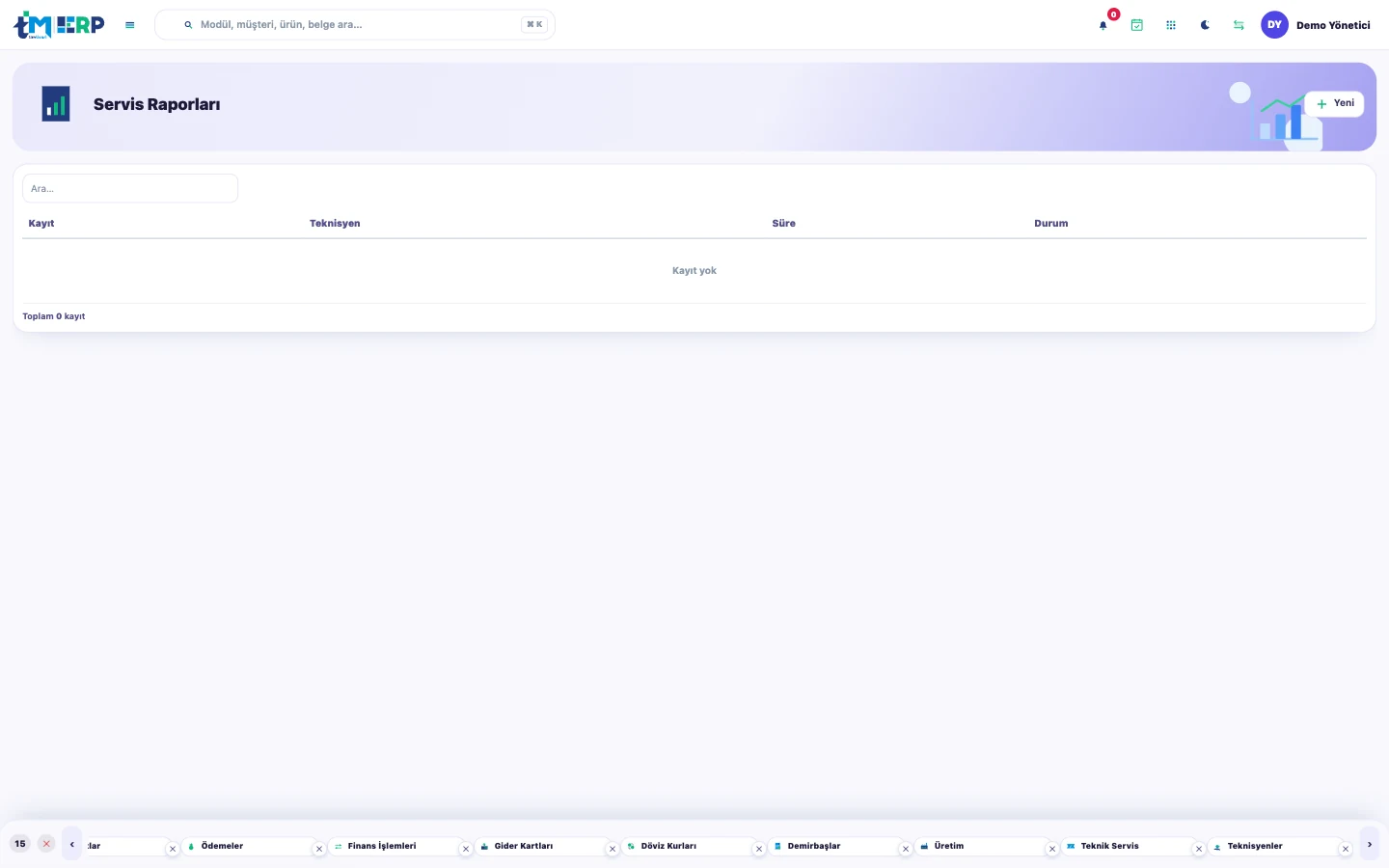Open the DY user avatar
The image size is (1389, 868).
tap(1274, 25)
